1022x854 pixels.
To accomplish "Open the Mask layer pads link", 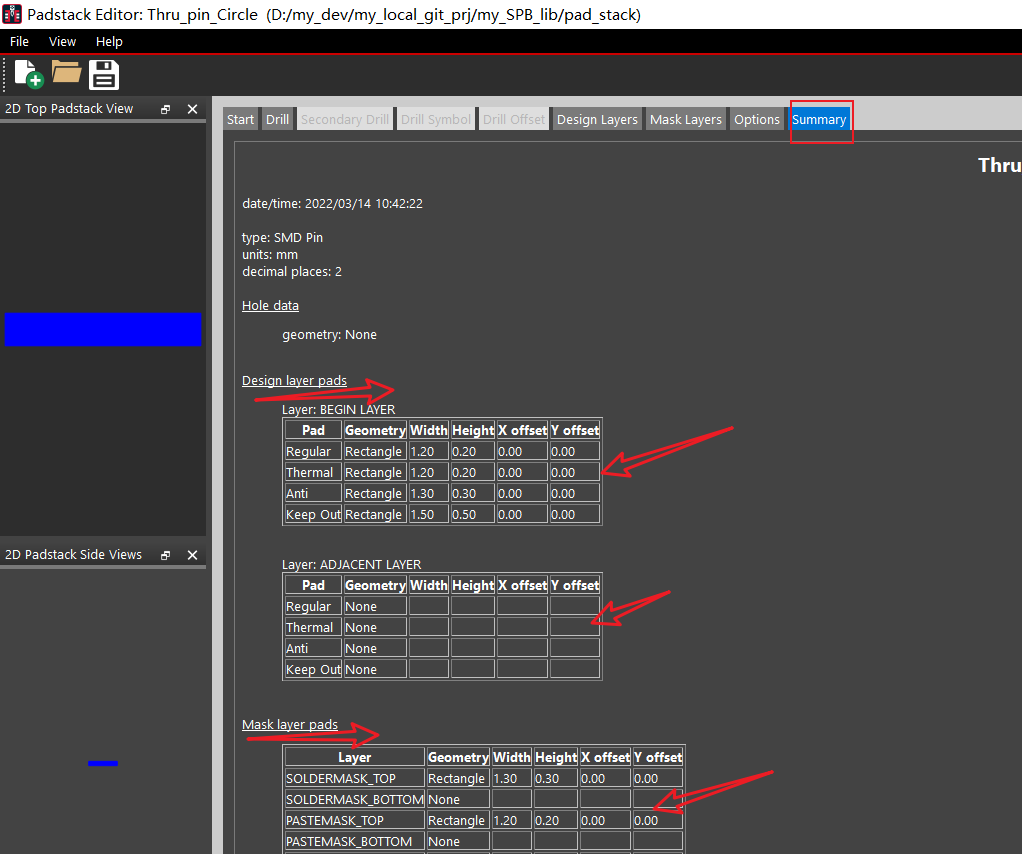I will 290,724.
